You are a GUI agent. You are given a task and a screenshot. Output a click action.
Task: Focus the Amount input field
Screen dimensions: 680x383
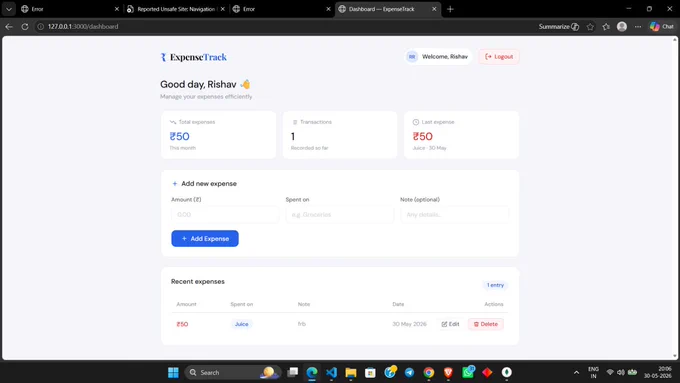225,215
